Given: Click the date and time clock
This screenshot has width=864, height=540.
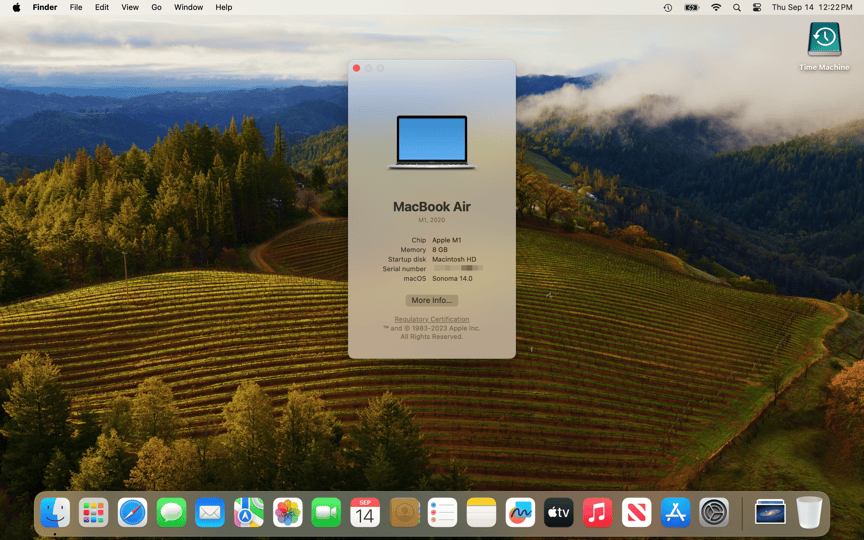Looking at the screenshot, I should (x=812, y=7).
